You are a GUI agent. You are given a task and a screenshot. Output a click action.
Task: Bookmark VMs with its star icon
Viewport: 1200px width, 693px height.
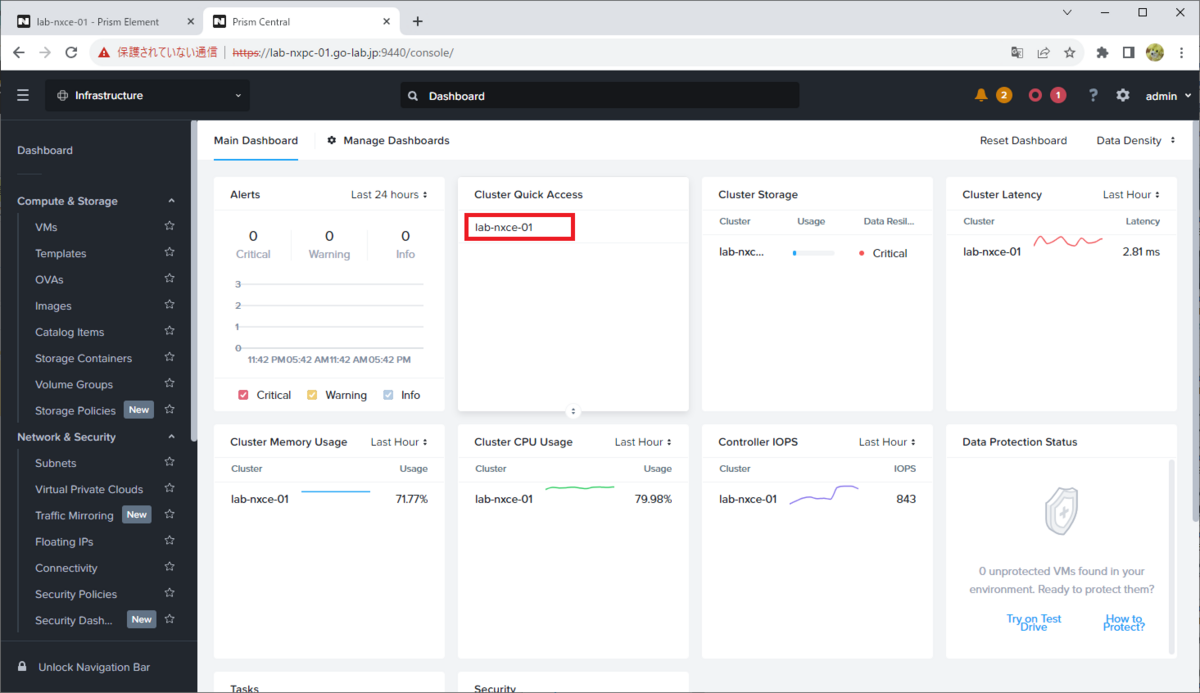170,227
